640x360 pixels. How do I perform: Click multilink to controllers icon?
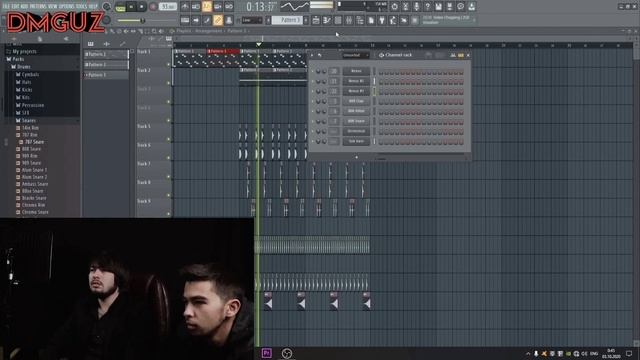pyautogui.click(x=229, y=20)
